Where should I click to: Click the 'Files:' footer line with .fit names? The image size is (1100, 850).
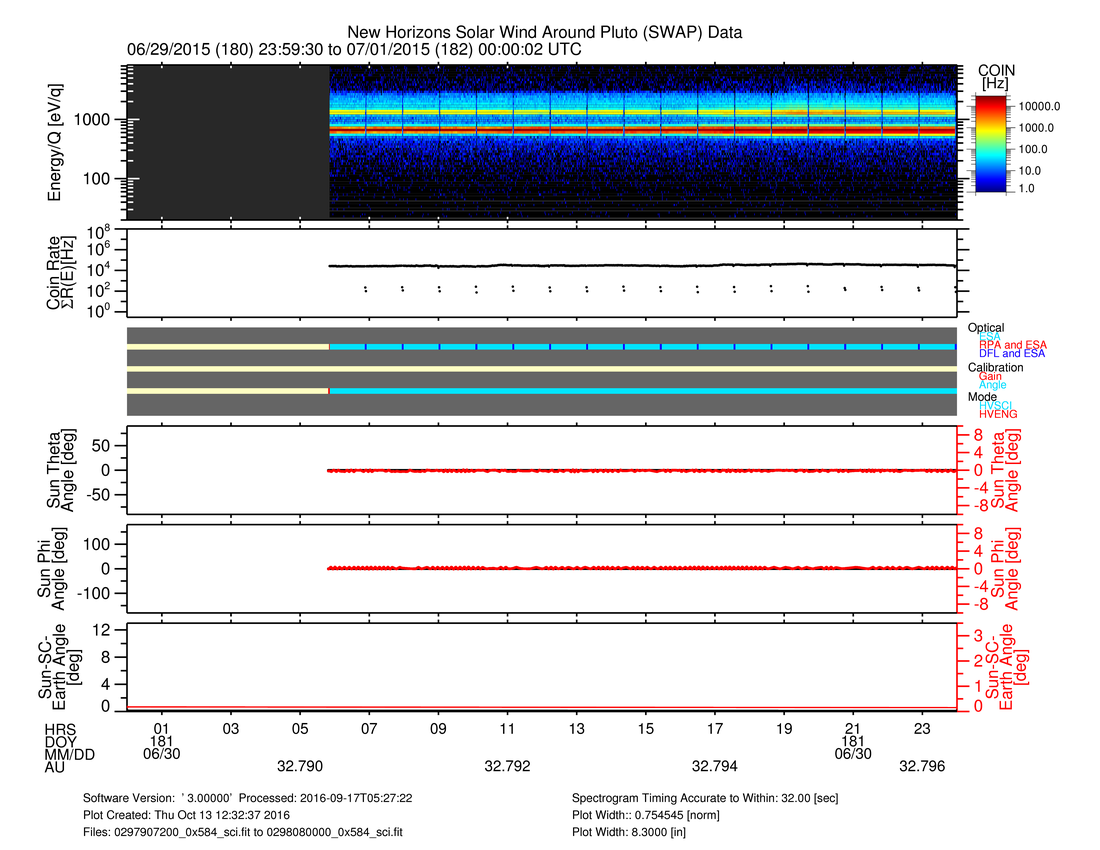(246, 831)
